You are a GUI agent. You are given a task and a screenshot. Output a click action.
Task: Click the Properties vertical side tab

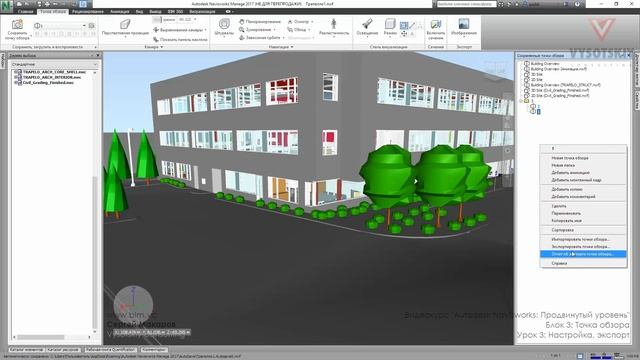click(637, 101)
